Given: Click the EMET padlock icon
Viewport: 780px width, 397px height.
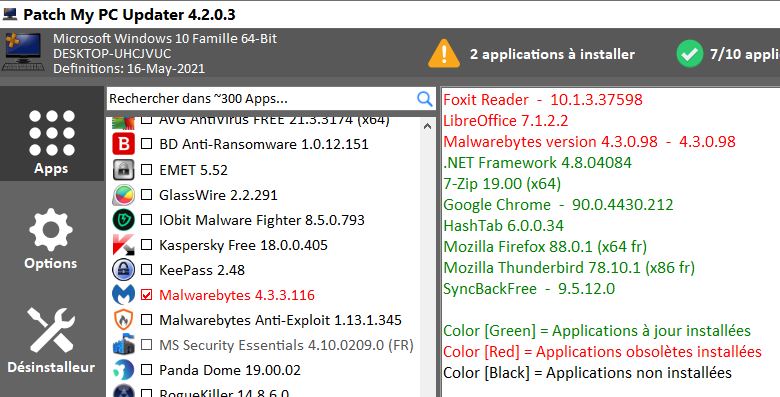Looking at the screenshot, I should point(123,170).
